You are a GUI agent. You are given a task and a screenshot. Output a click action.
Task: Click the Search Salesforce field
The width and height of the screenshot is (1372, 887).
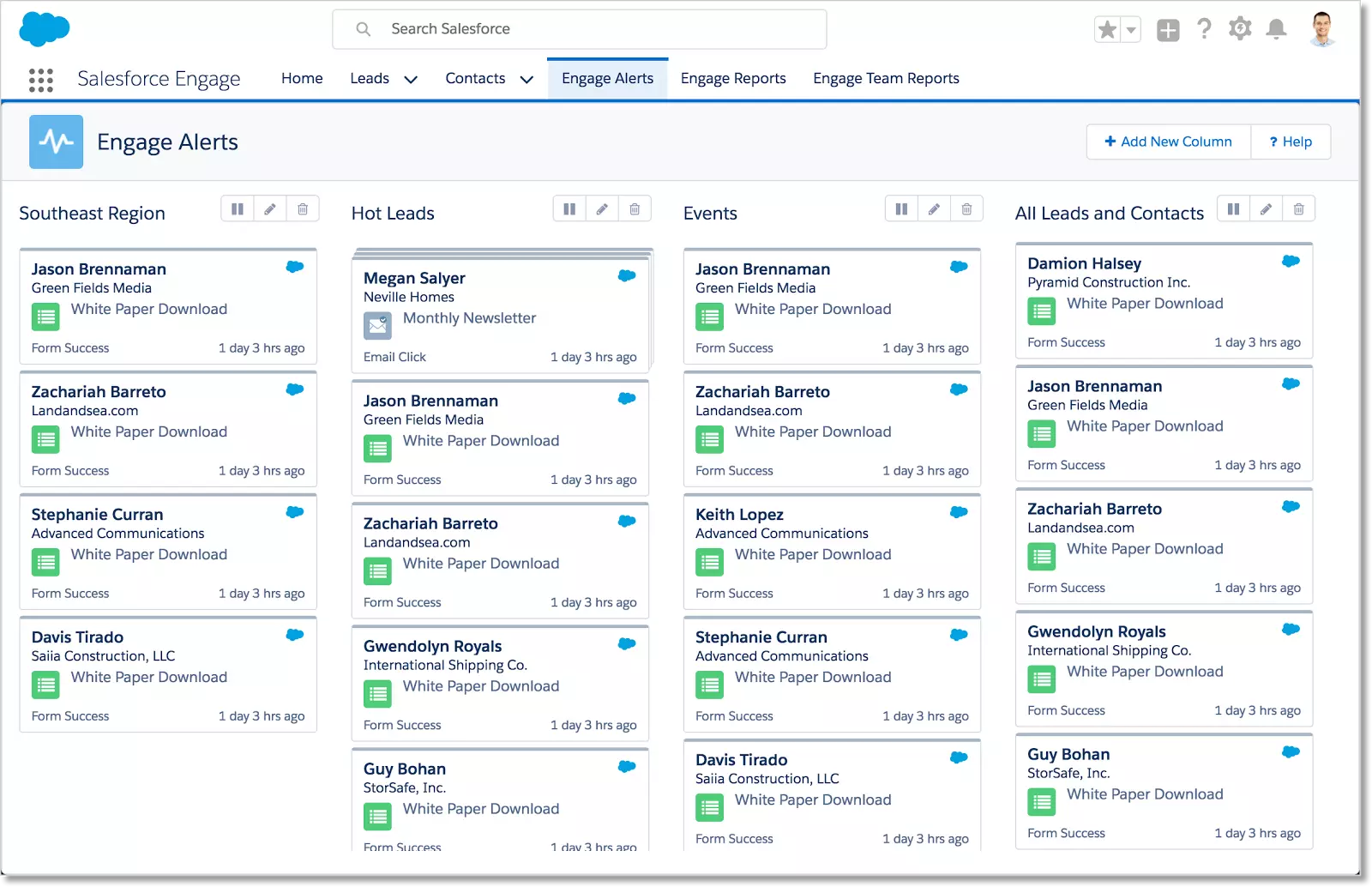tap(580, 29)
